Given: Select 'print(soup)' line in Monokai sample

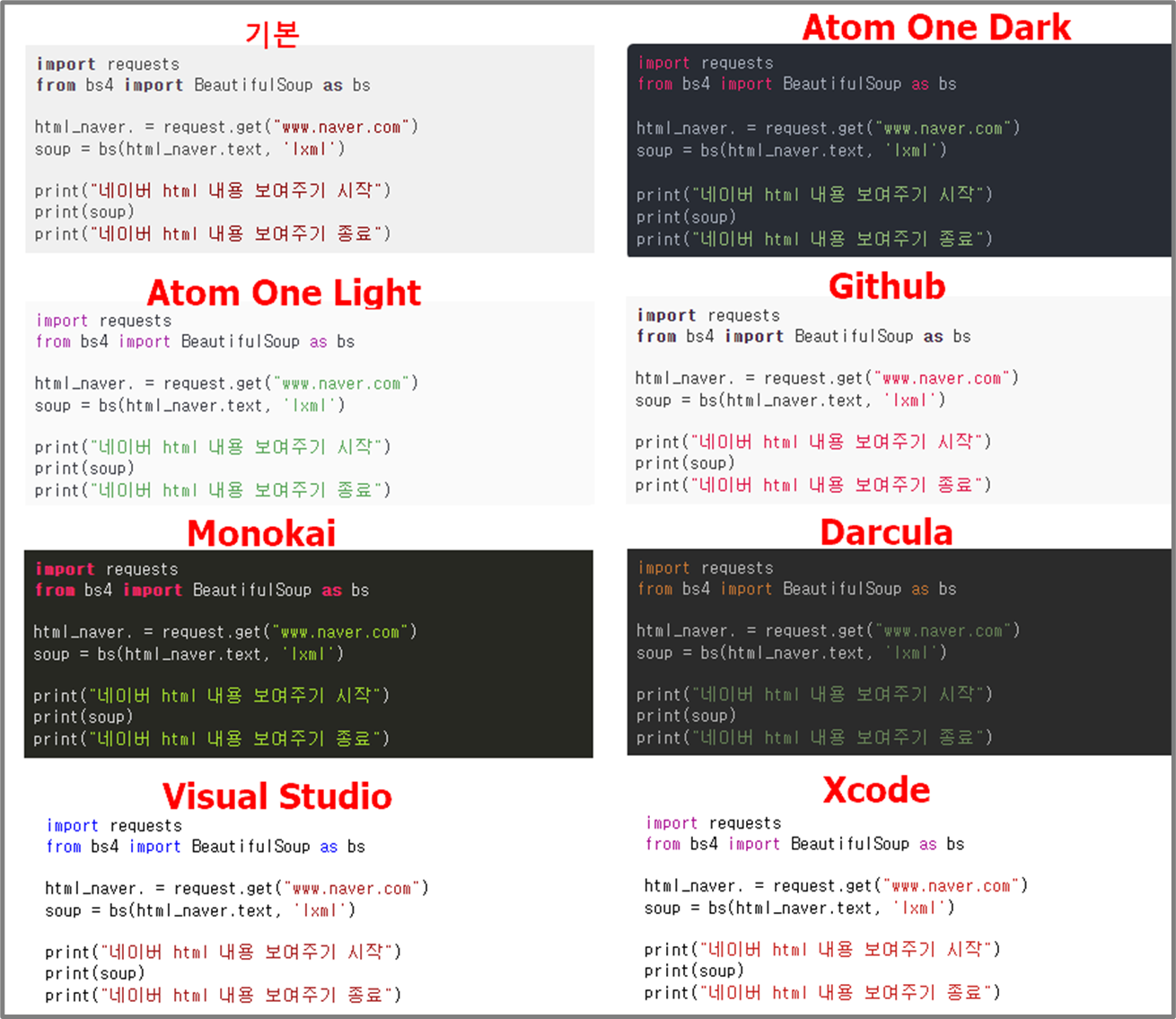Looking at the screenshot, I should pos(83,717).
